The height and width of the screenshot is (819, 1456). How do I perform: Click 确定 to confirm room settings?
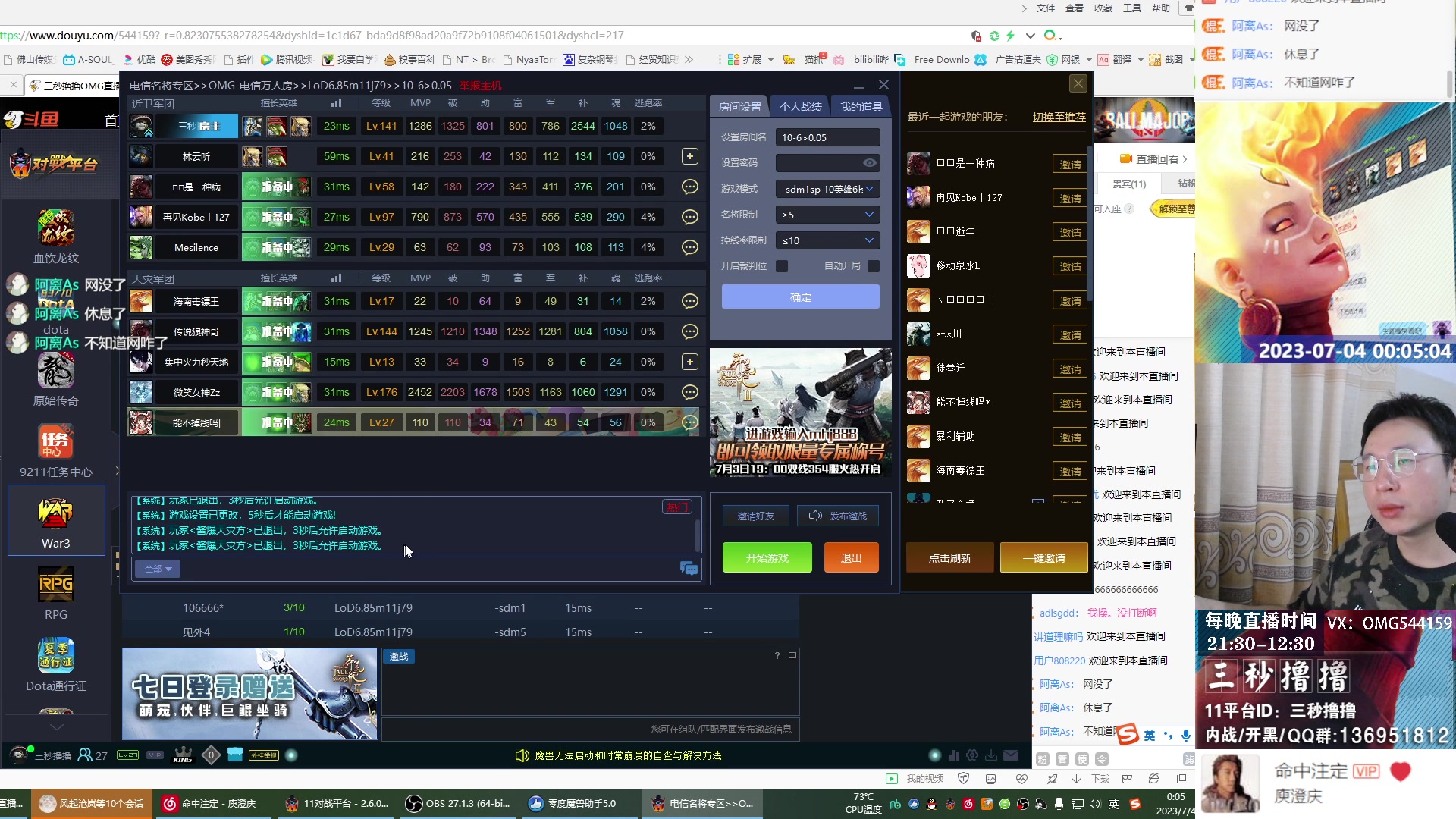(x=801, y=297)
